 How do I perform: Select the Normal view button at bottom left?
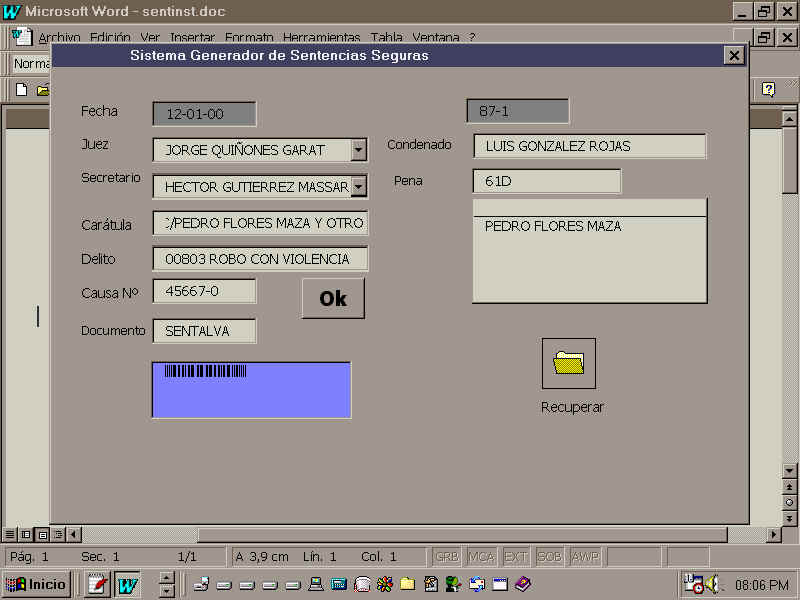click(x=10, y=535)
